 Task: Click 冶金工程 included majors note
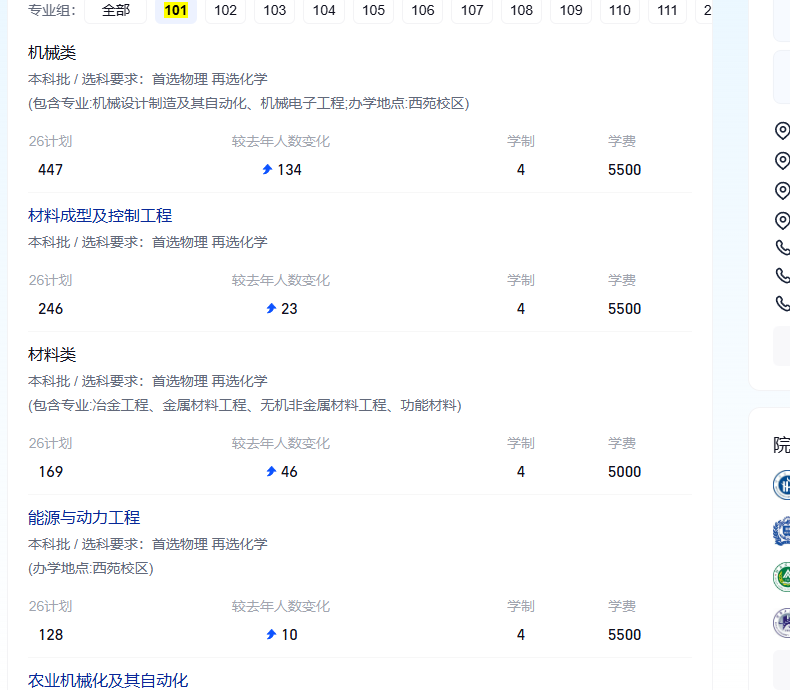pos(245,405)
